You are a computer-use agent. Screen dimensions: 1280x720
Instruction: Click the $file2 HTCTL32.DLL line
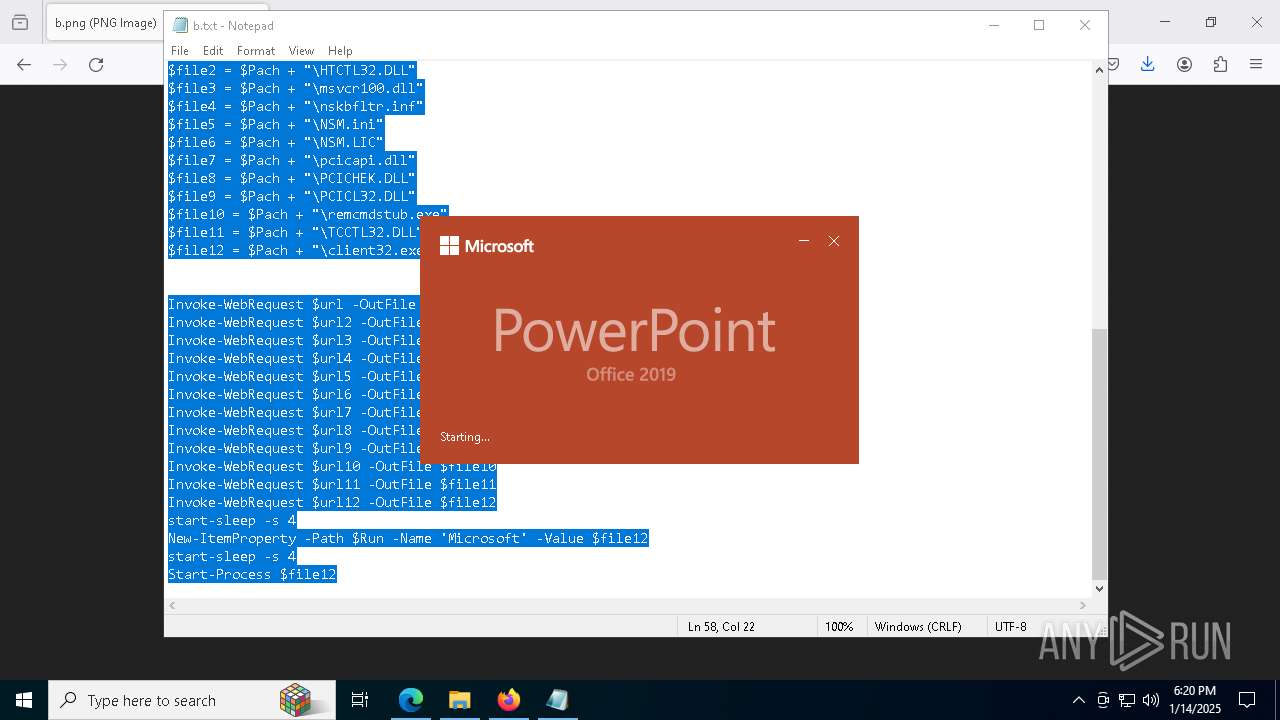point(292,70)
